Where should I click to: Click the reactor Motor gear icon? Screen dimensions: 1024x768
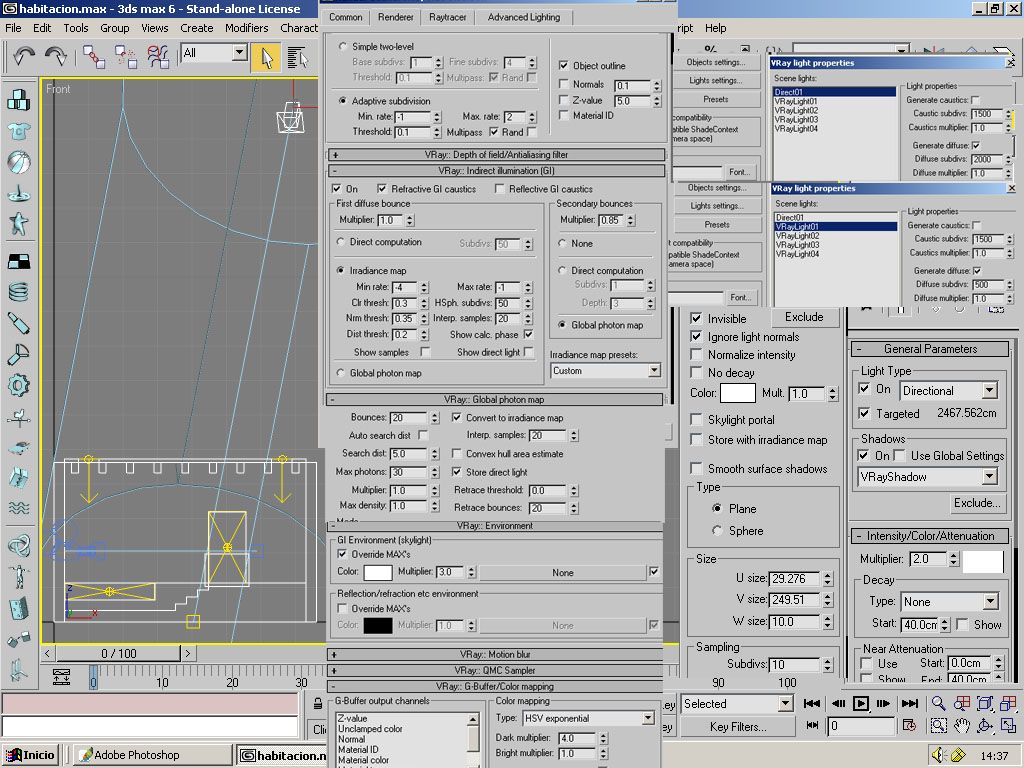18,385
